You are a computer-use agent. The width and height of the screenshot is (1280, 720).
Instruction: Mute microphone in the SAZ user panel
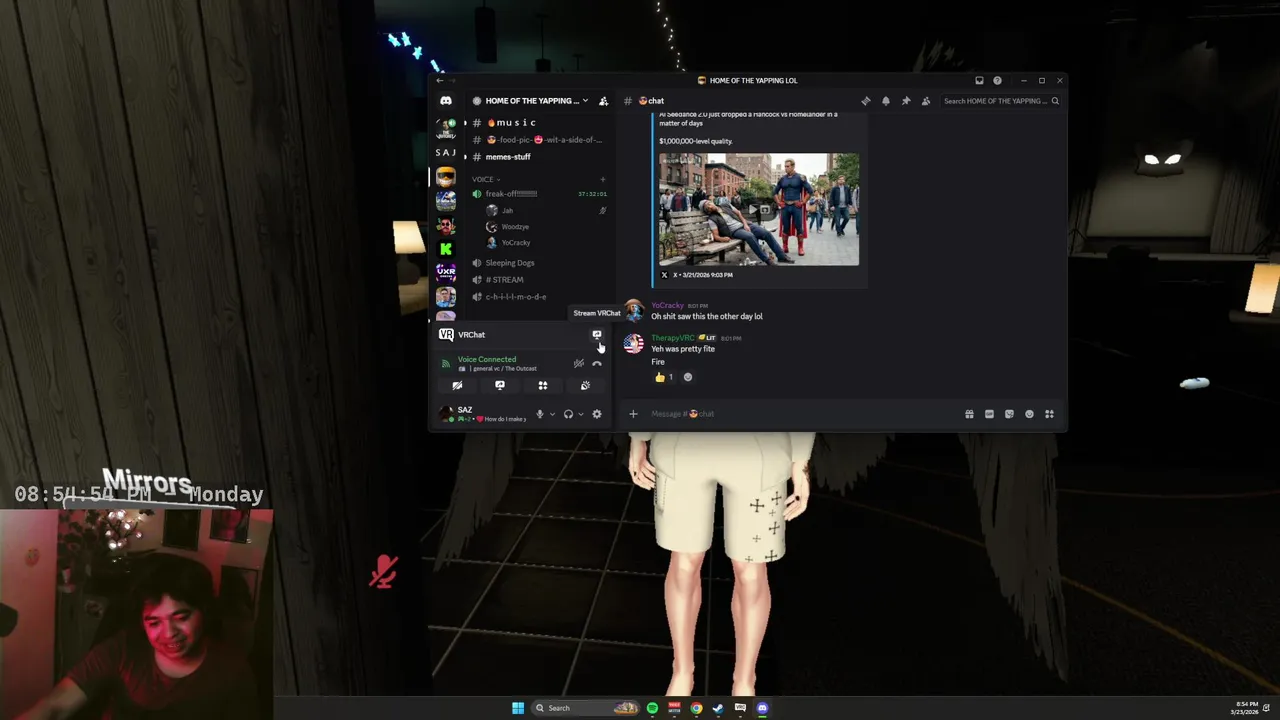540,414
